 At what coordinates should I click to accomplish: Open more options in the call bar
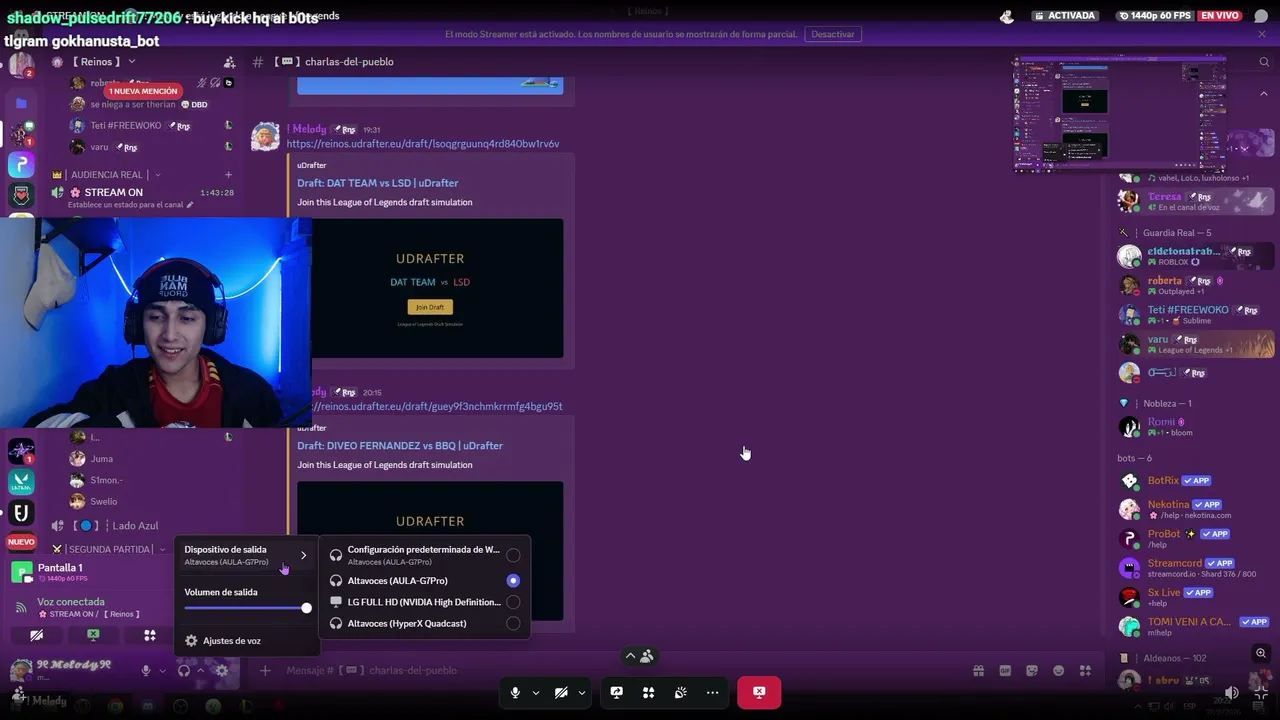712,692
